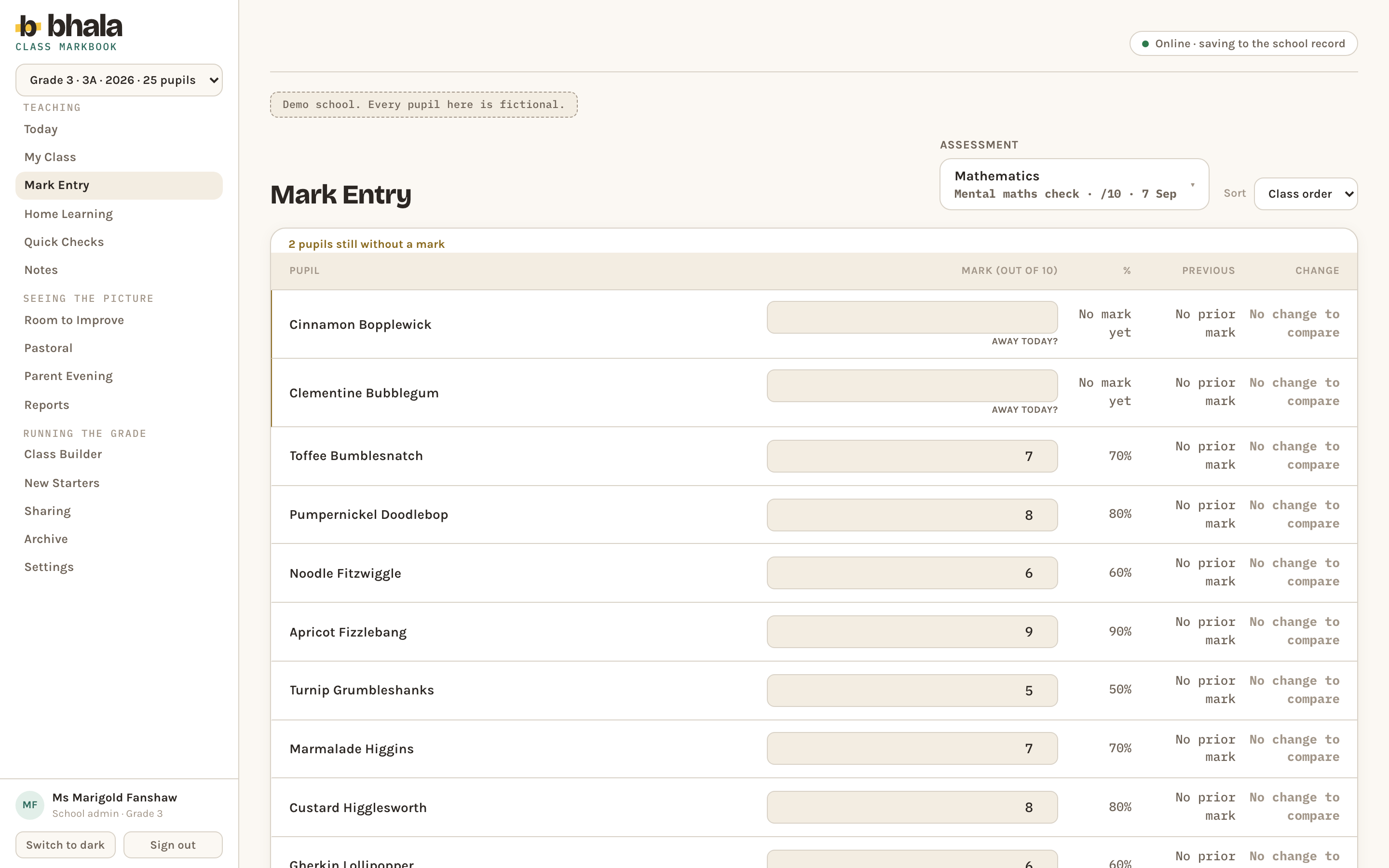Switch to dark theme
The width and height of the screenshot is (1389, 868).
coord(66,845)
